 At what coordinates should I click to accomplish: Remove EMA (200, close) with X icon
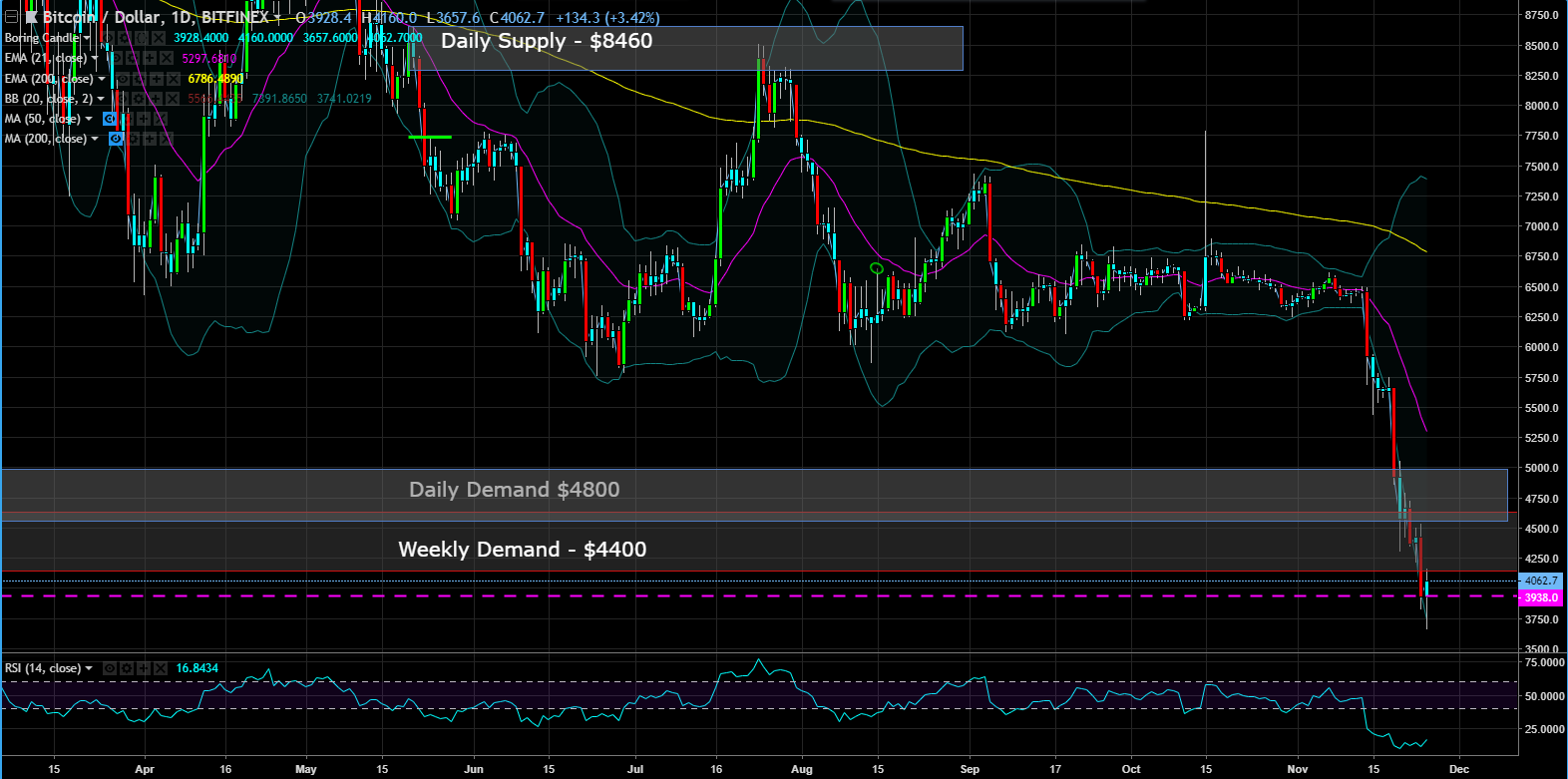click(x=174, y=79)
